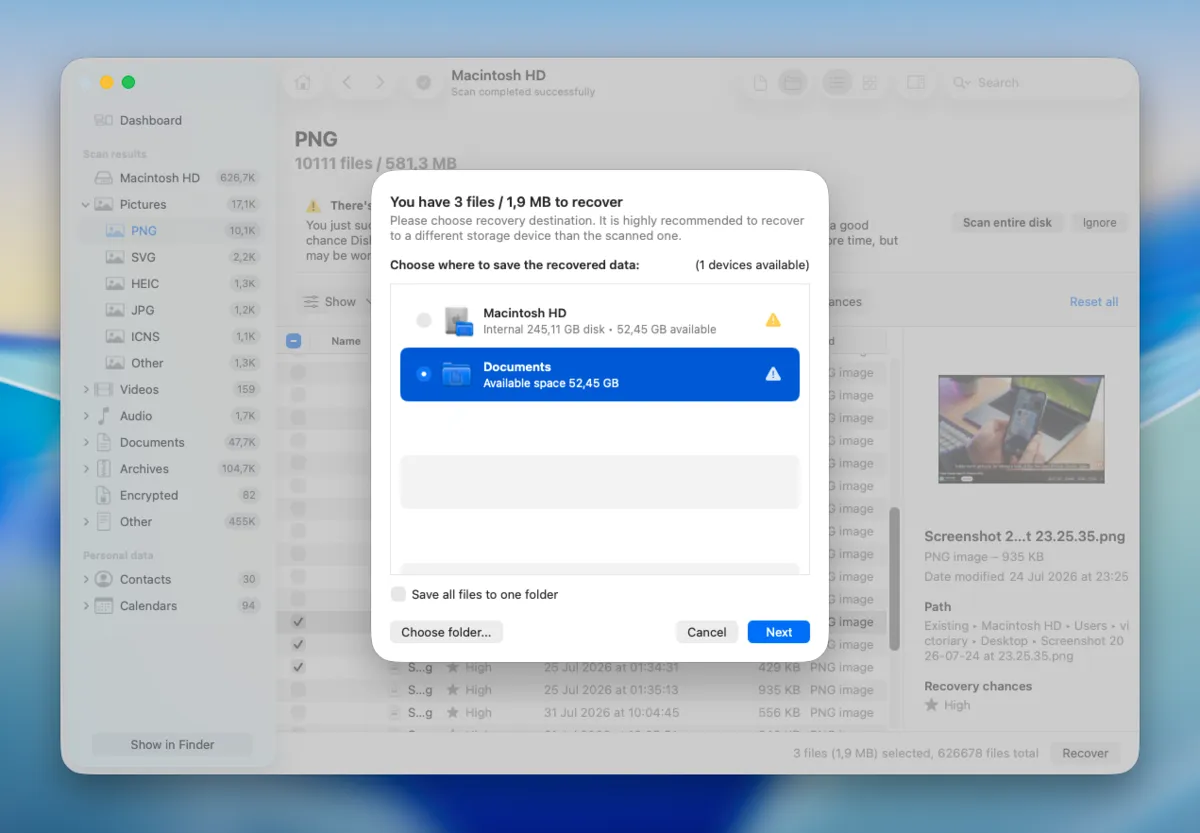Select the Documents radio button

coord(424,374)
